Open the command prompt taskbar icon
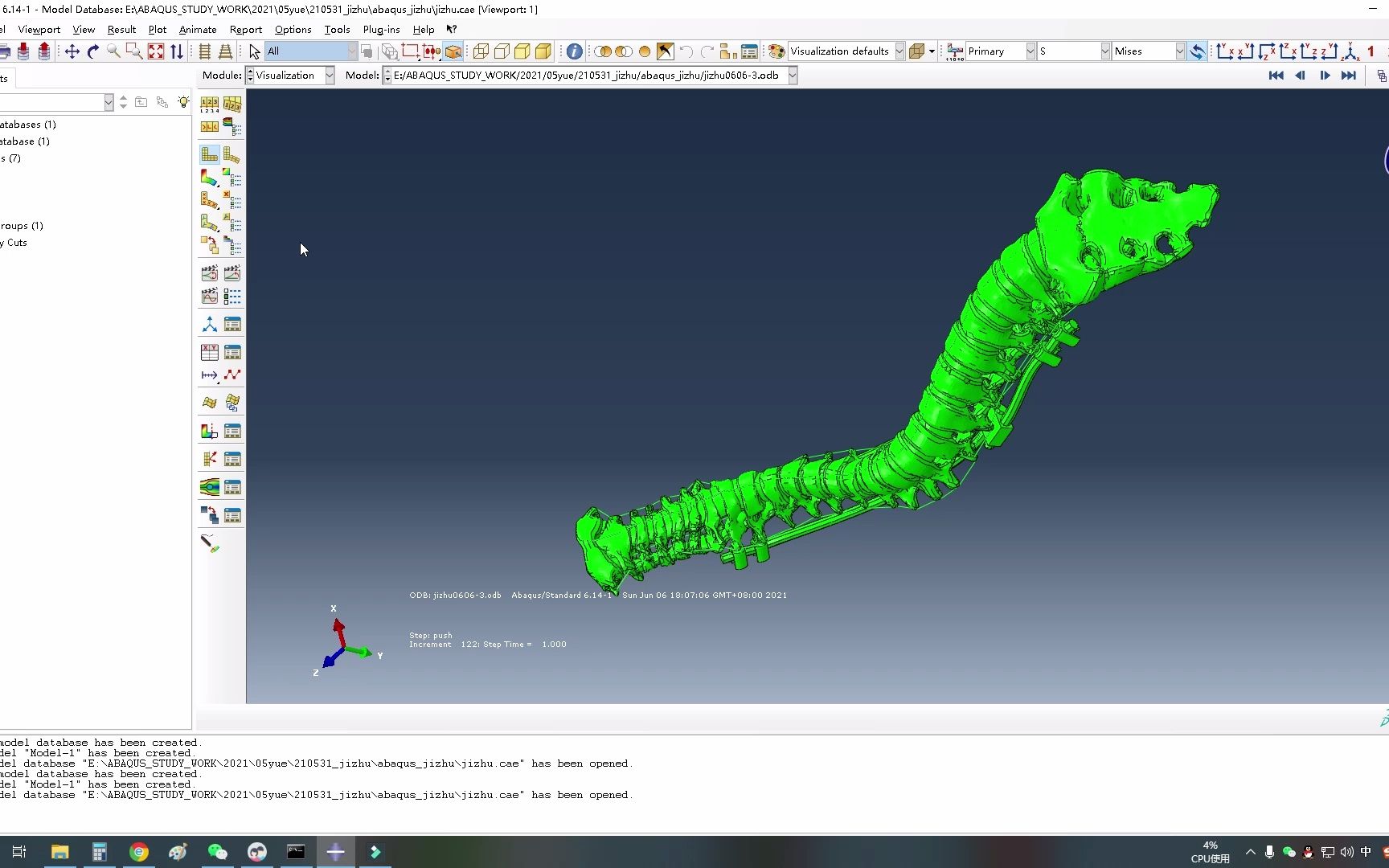The width and height of the screenshot is (1389, 868). (296, 852)
